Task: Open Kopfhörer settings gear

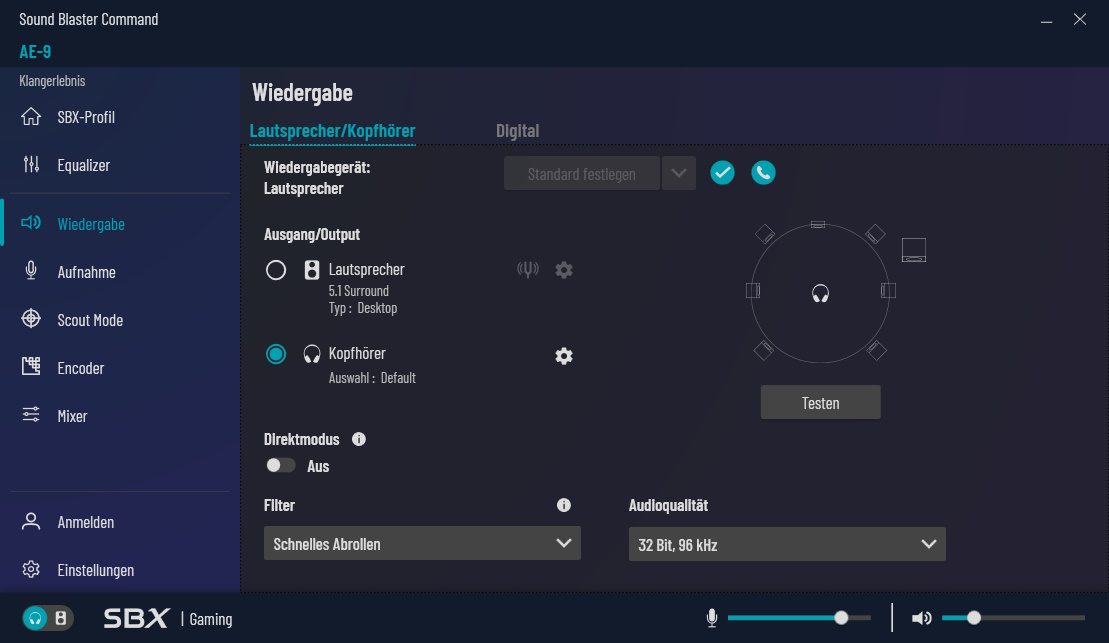Action: click(x=564, y=356)
